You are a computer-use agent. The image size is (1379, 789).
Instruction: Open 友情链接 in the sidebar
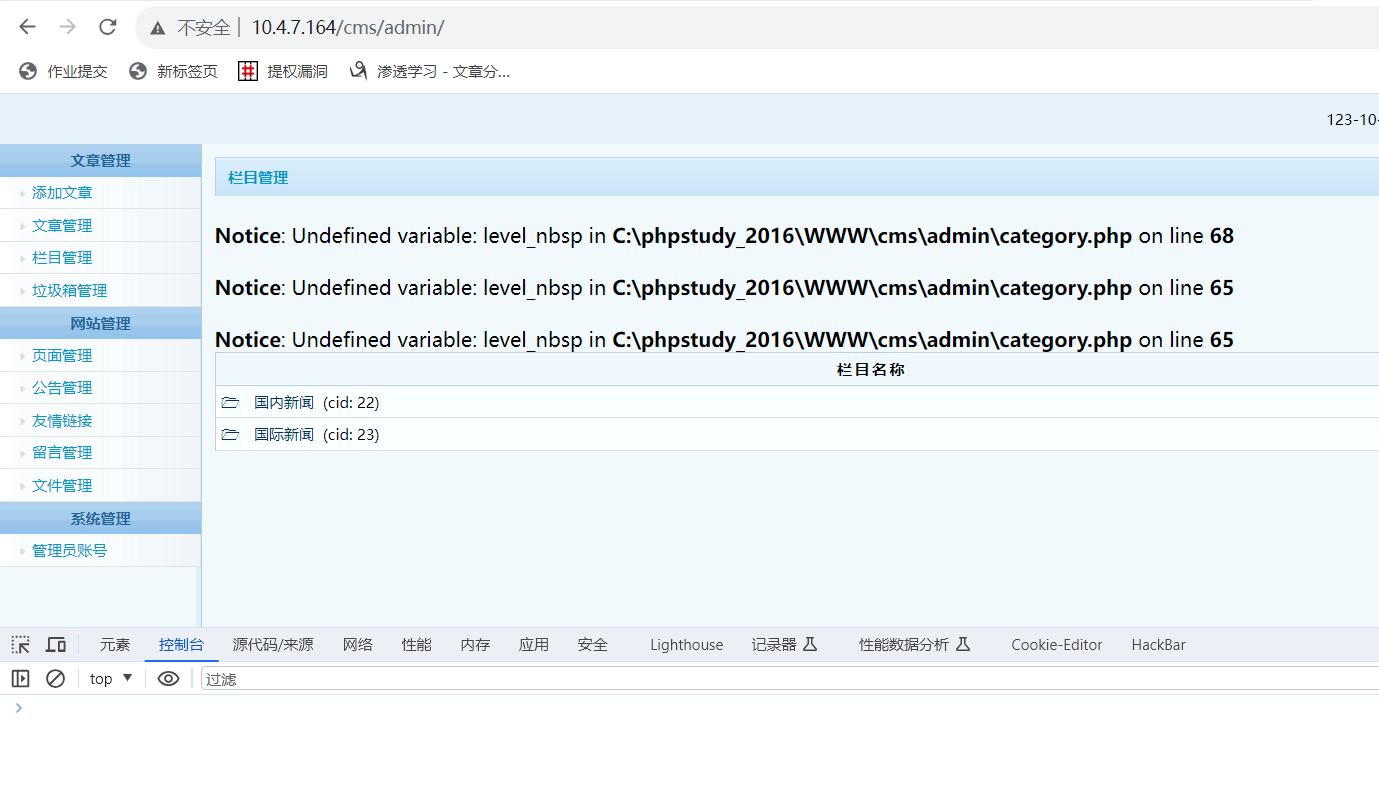pyautogui.click(x=62, y=421)
